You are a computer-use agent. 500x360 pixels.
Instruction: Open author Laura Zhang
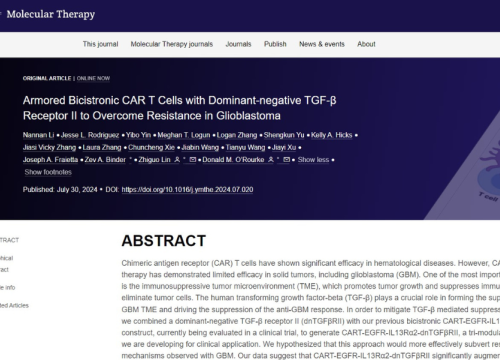102,147
